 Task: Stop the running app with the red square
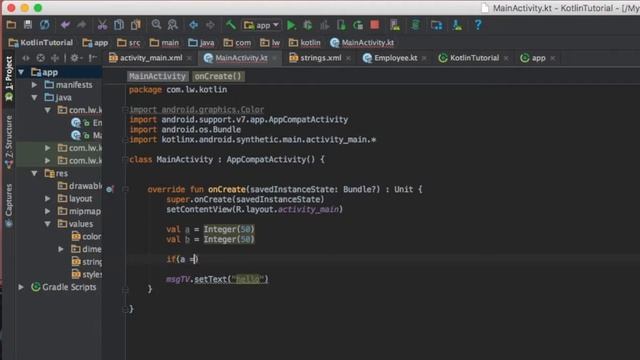(x=375, y=25)
